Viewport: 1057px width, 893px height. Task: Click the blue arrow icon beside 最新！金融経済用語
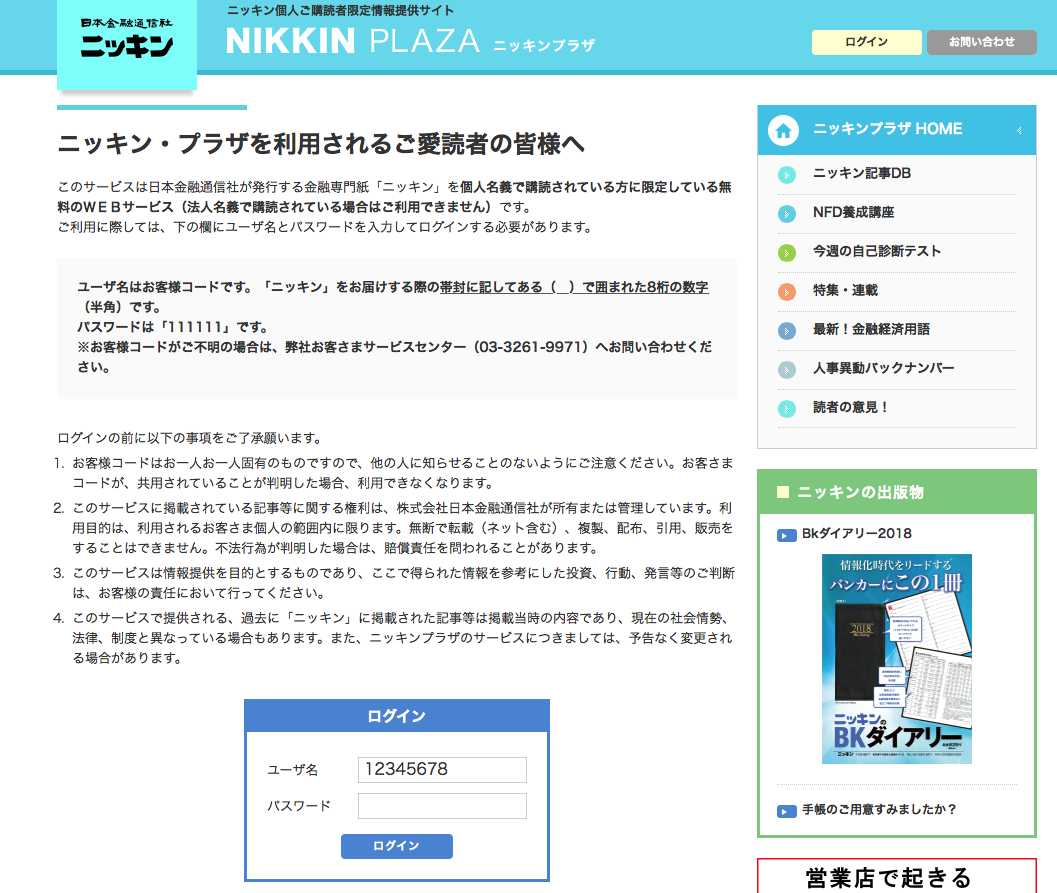[787, 331]
